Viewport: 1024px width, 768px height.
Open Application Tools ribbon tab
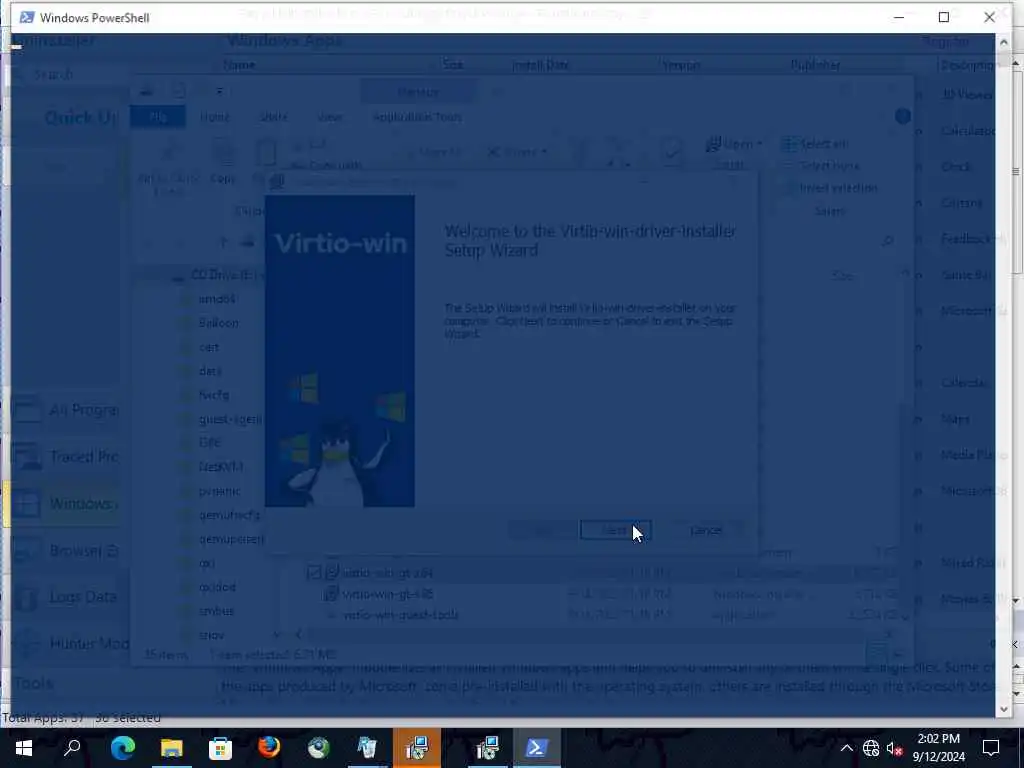click(417, 117)
